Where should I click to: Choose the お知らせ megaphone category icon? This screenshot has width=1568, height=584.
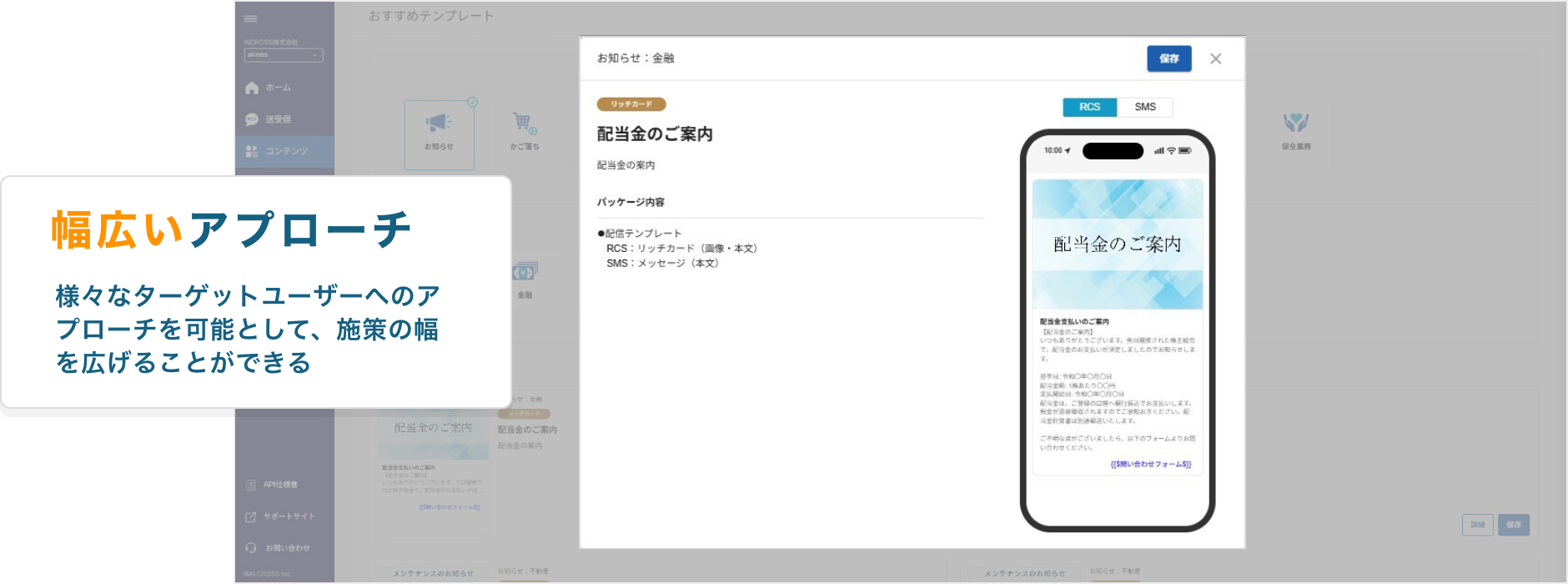point(439,124)
